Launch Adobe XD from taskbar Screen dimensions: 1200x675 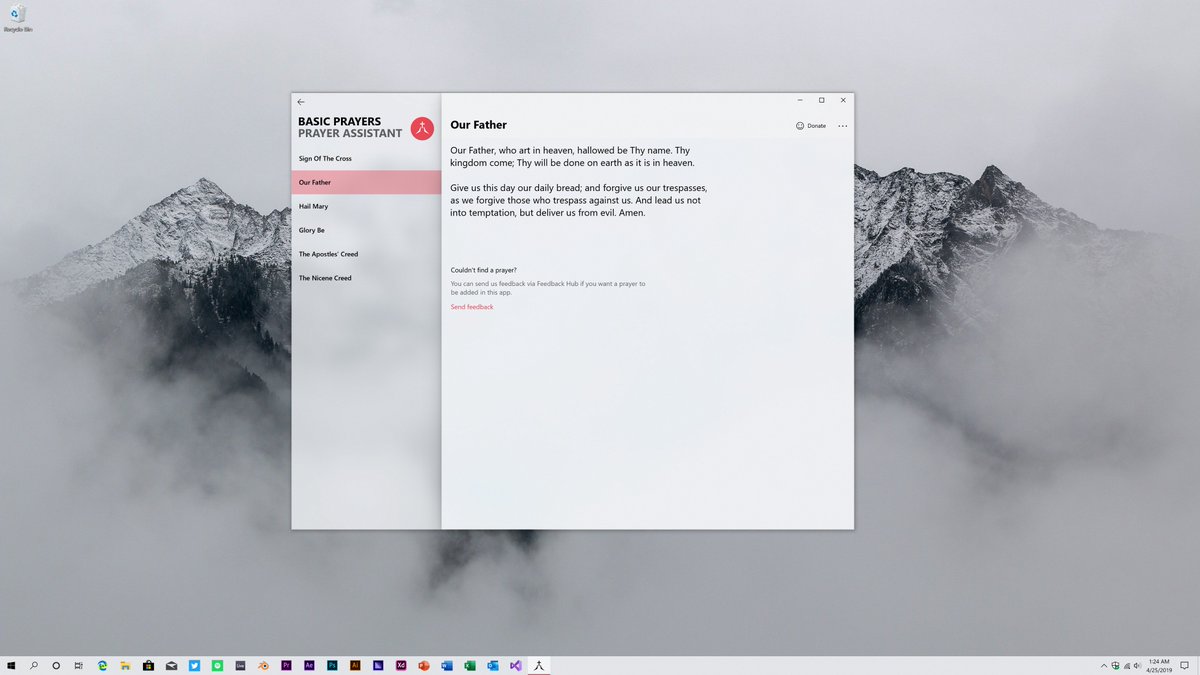401,665
